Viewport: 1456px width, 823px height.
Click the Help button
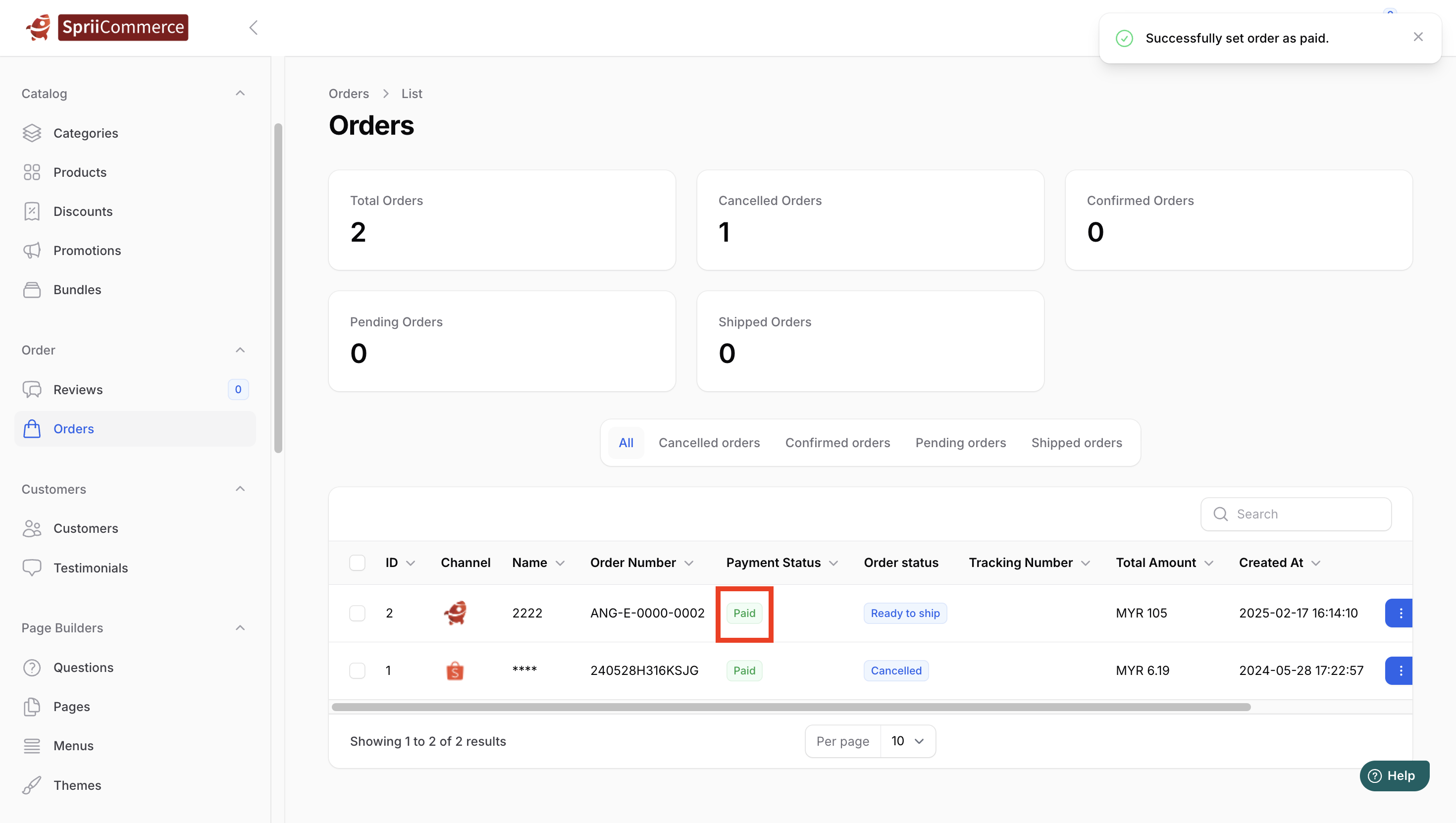(x=1394, y=775)
